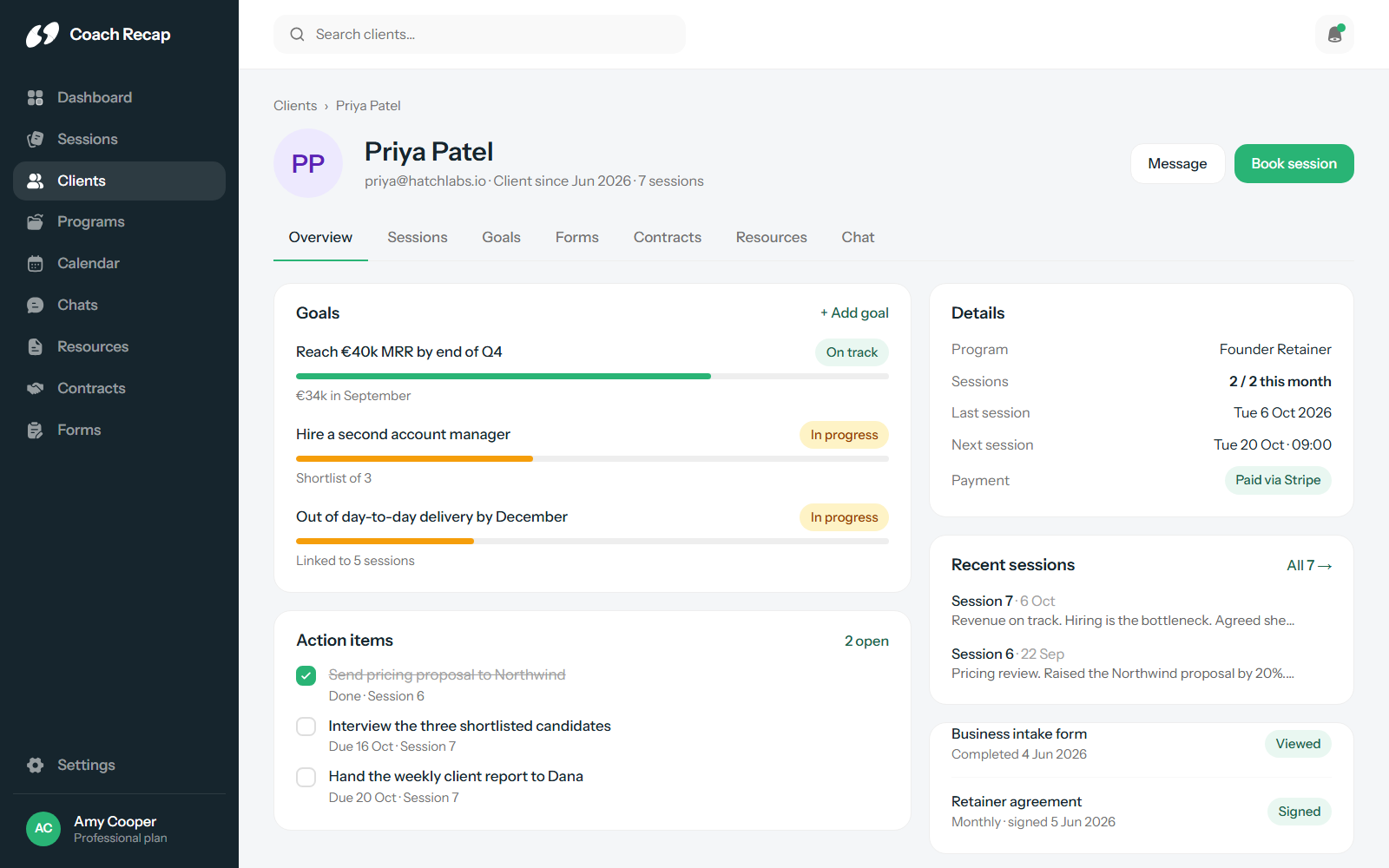Open Dashboard via its grid icon
The height and width of the screenshot is (868, 1389).
(x=36, y=97)
